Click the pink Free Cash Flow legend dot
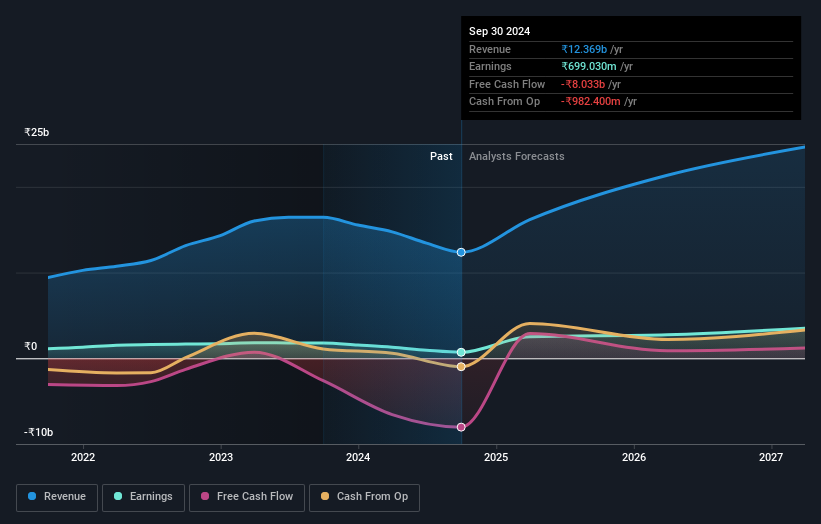821x524 pixels. (205, 496)
